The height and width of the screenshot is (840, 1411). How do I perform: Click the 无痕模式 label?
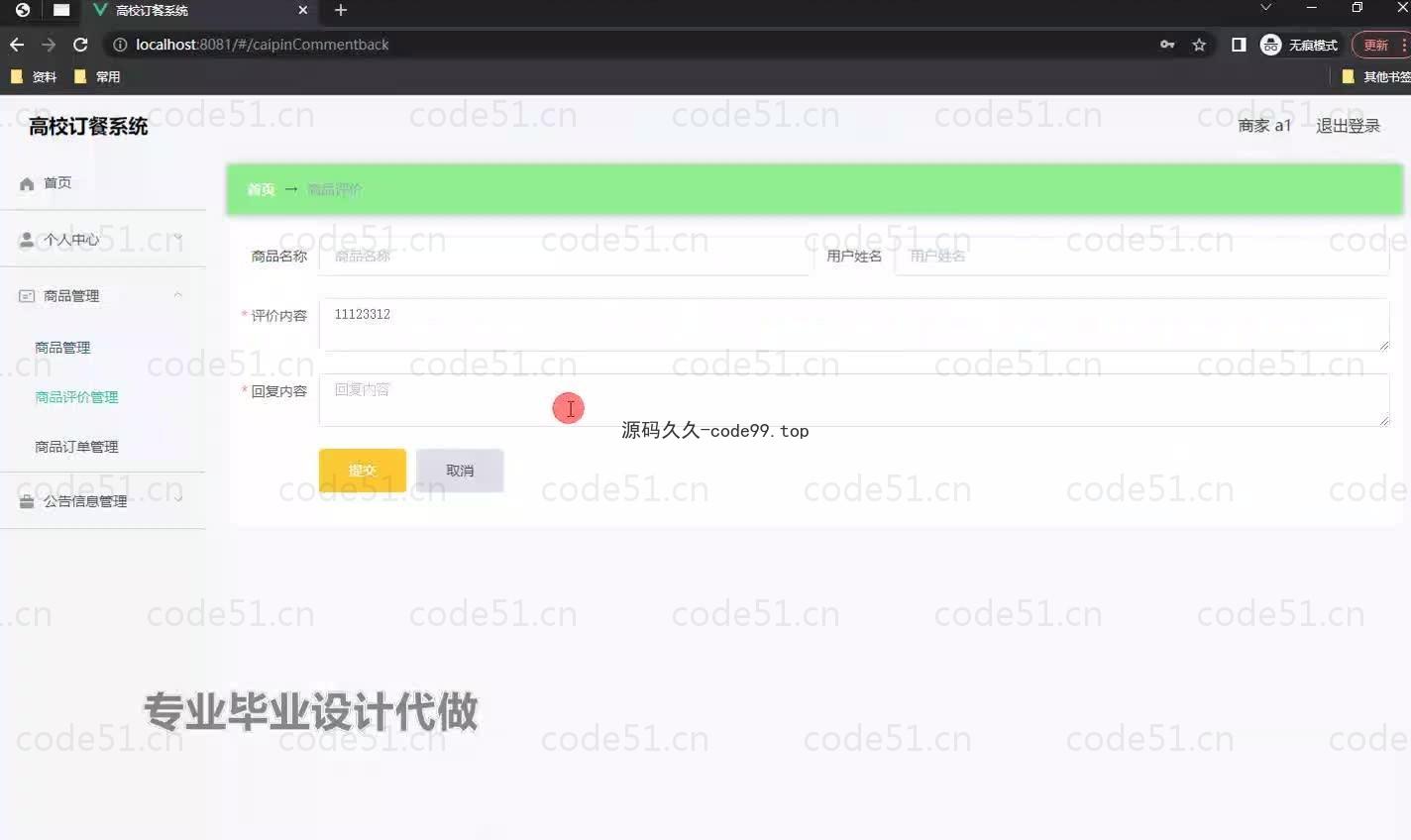pyautogui.click(x=1313, y=45)
